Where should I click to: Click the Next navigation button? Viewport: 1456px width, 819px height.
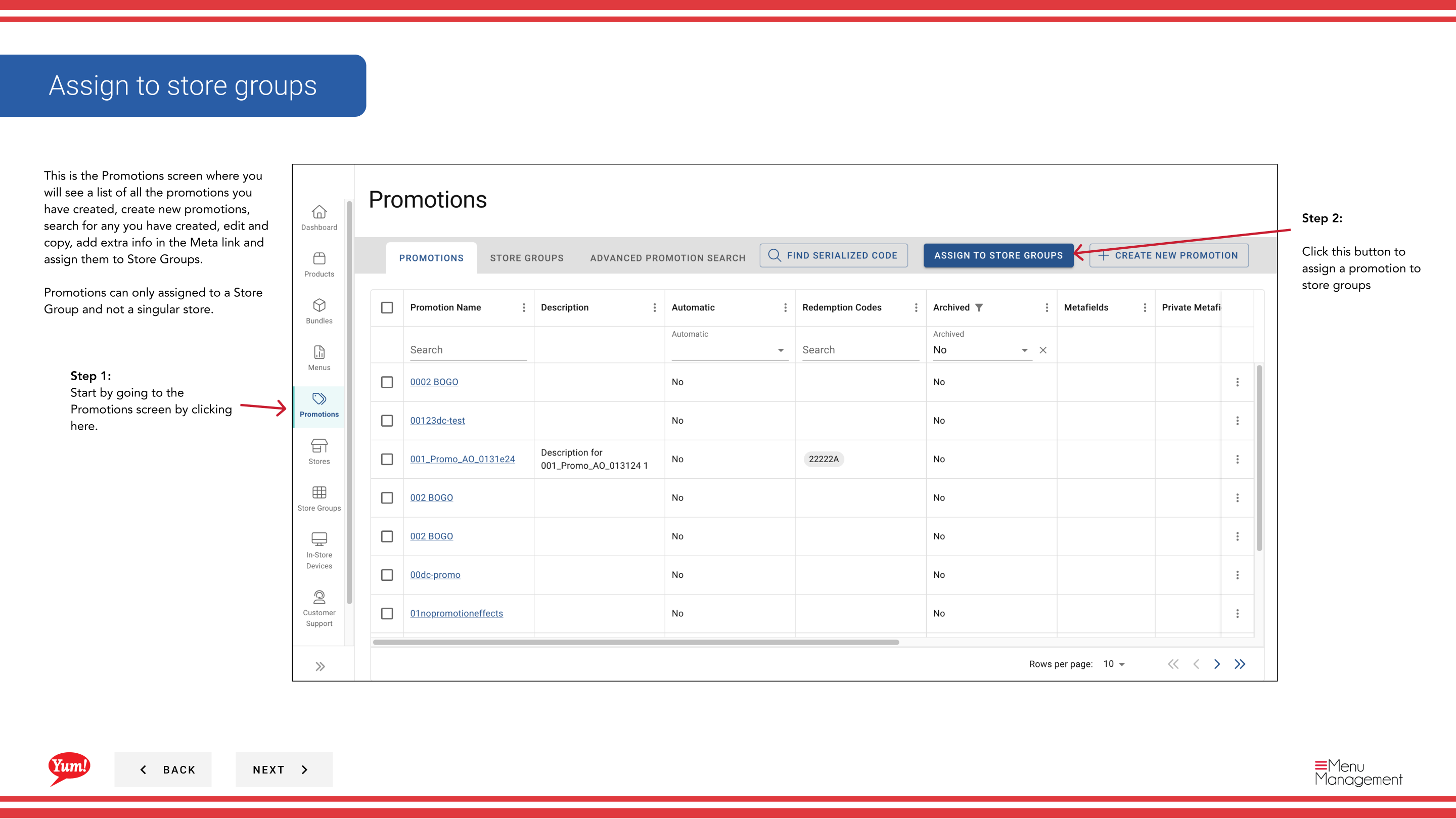coord(284,770)
